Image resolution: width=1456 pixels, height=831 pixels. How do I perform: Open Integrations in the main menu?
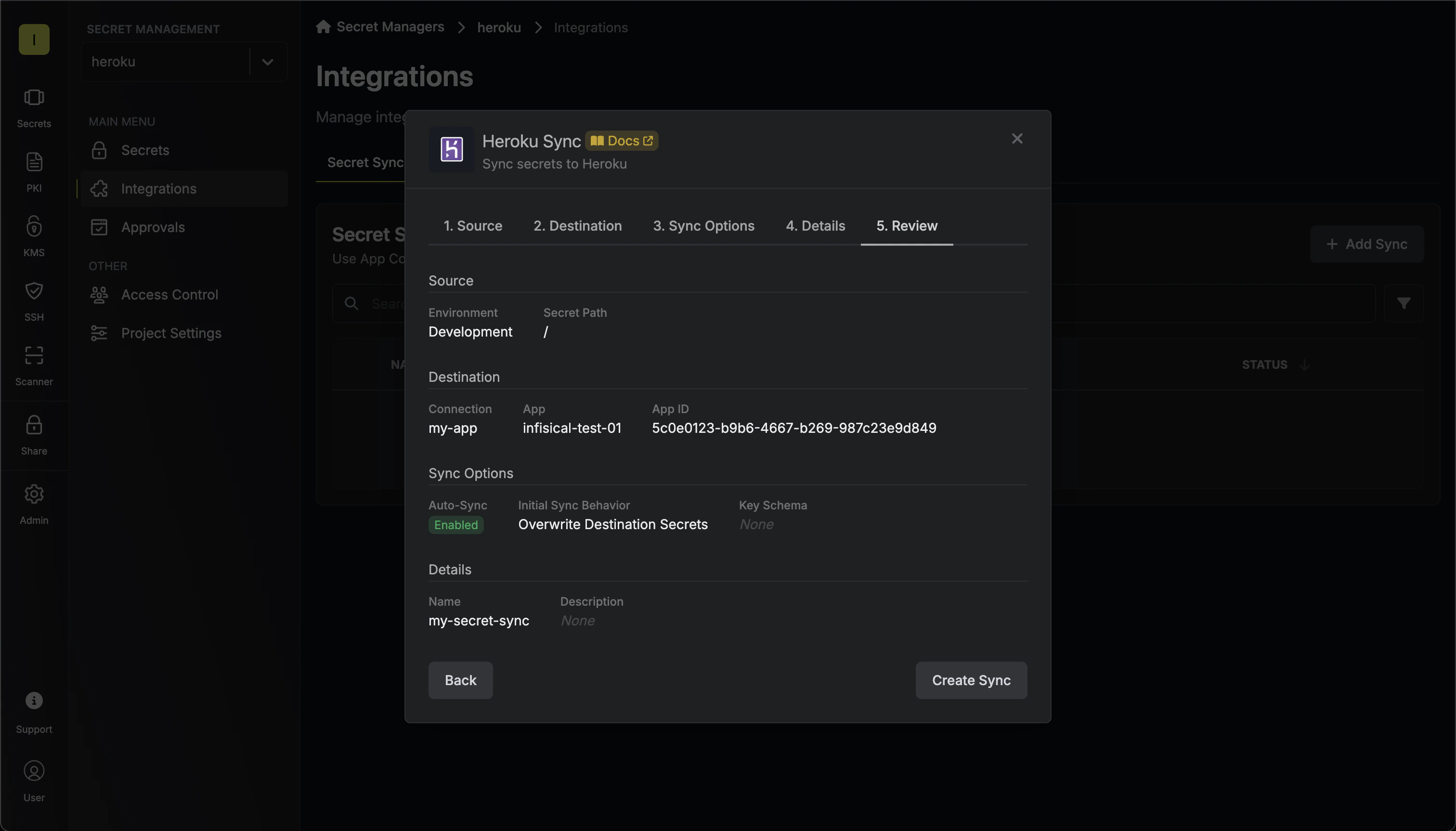pos(184,189)
